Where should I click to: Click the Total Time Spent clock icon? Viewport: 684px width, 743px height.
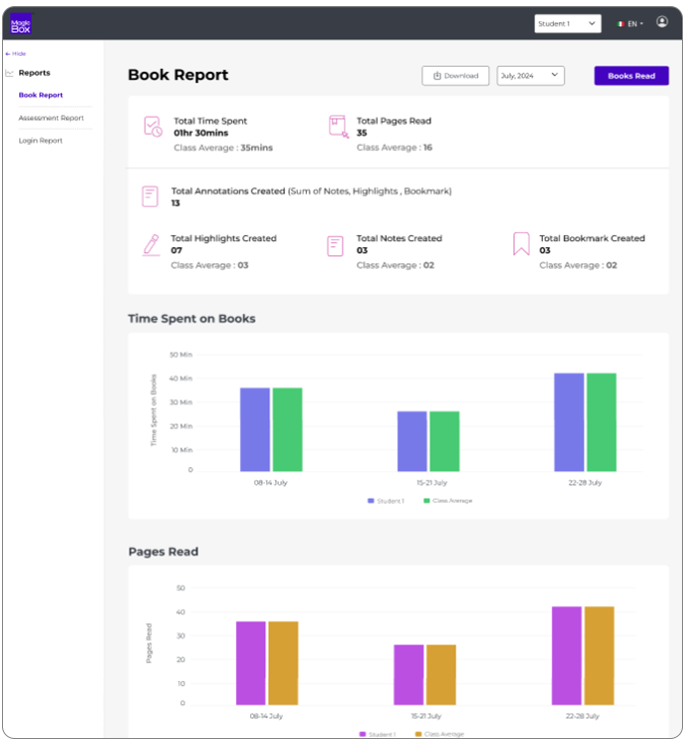pos(153,127)
